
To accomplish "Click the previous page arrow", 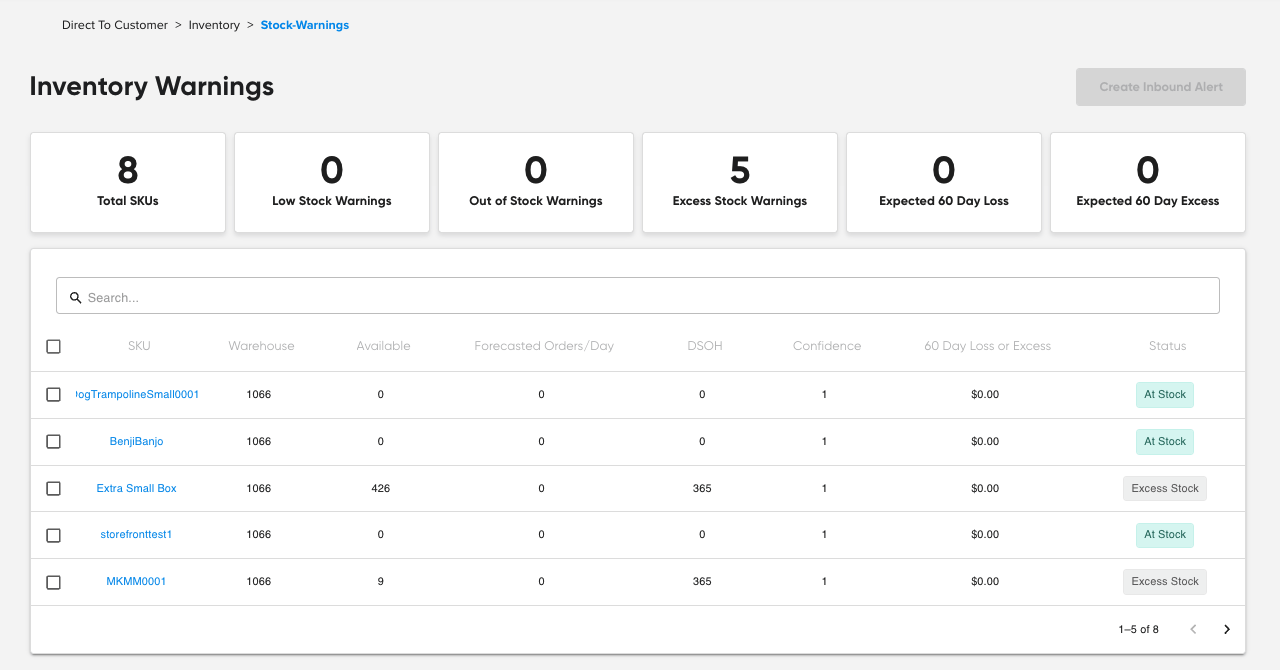I will tap(1193, 629).
